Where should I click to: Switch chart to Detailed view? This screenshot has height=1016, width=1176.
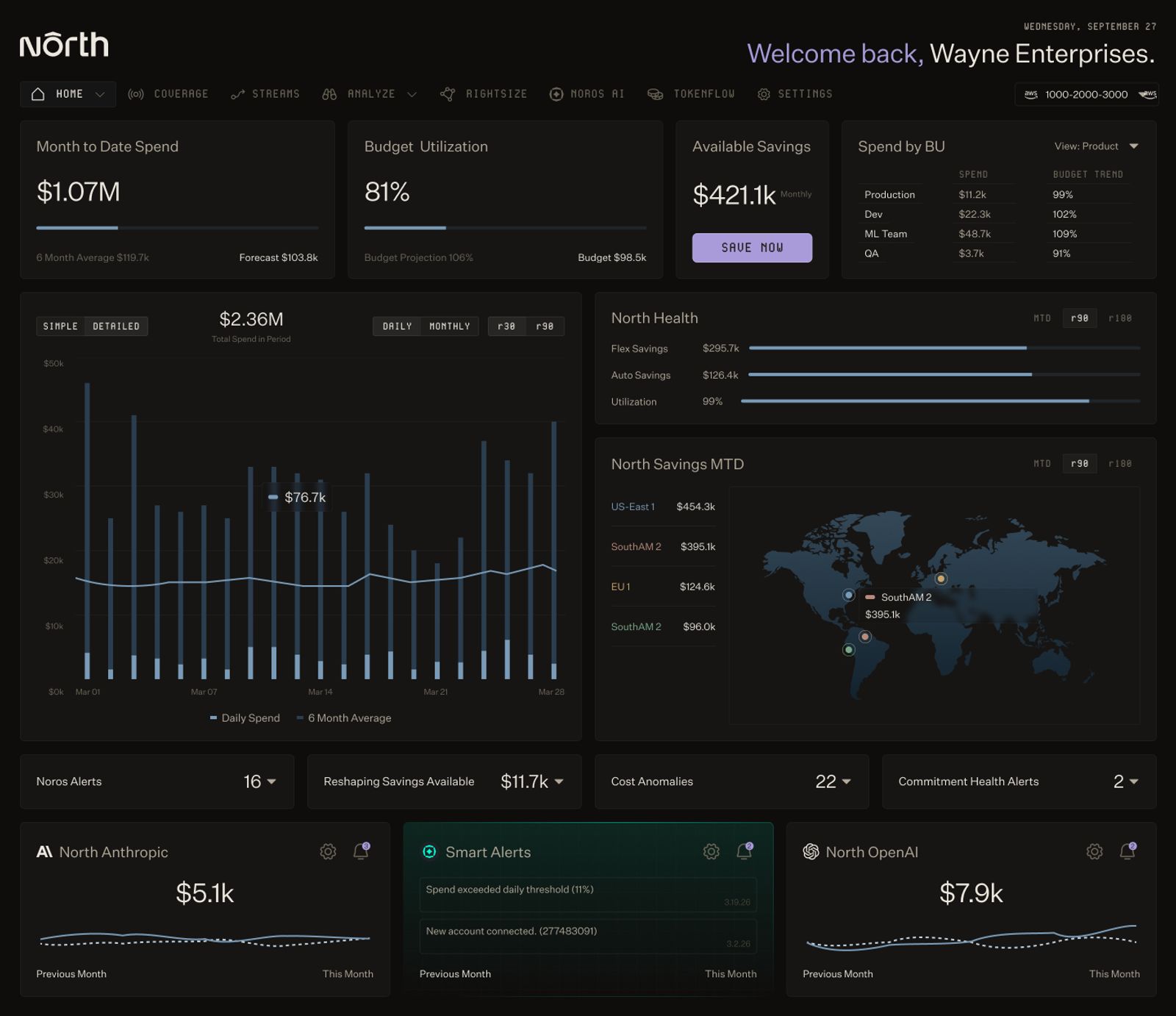pyautogui.click(x=116, y=326)
